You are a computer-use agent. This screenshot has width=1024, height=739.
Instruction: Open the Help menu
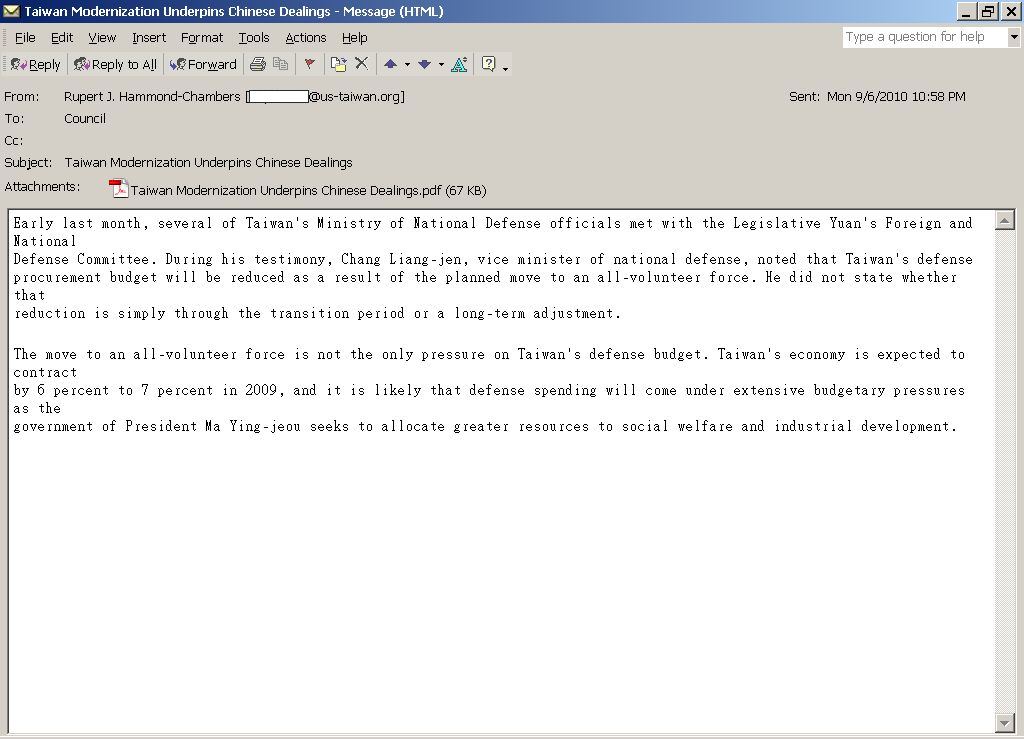click(355, 38)
